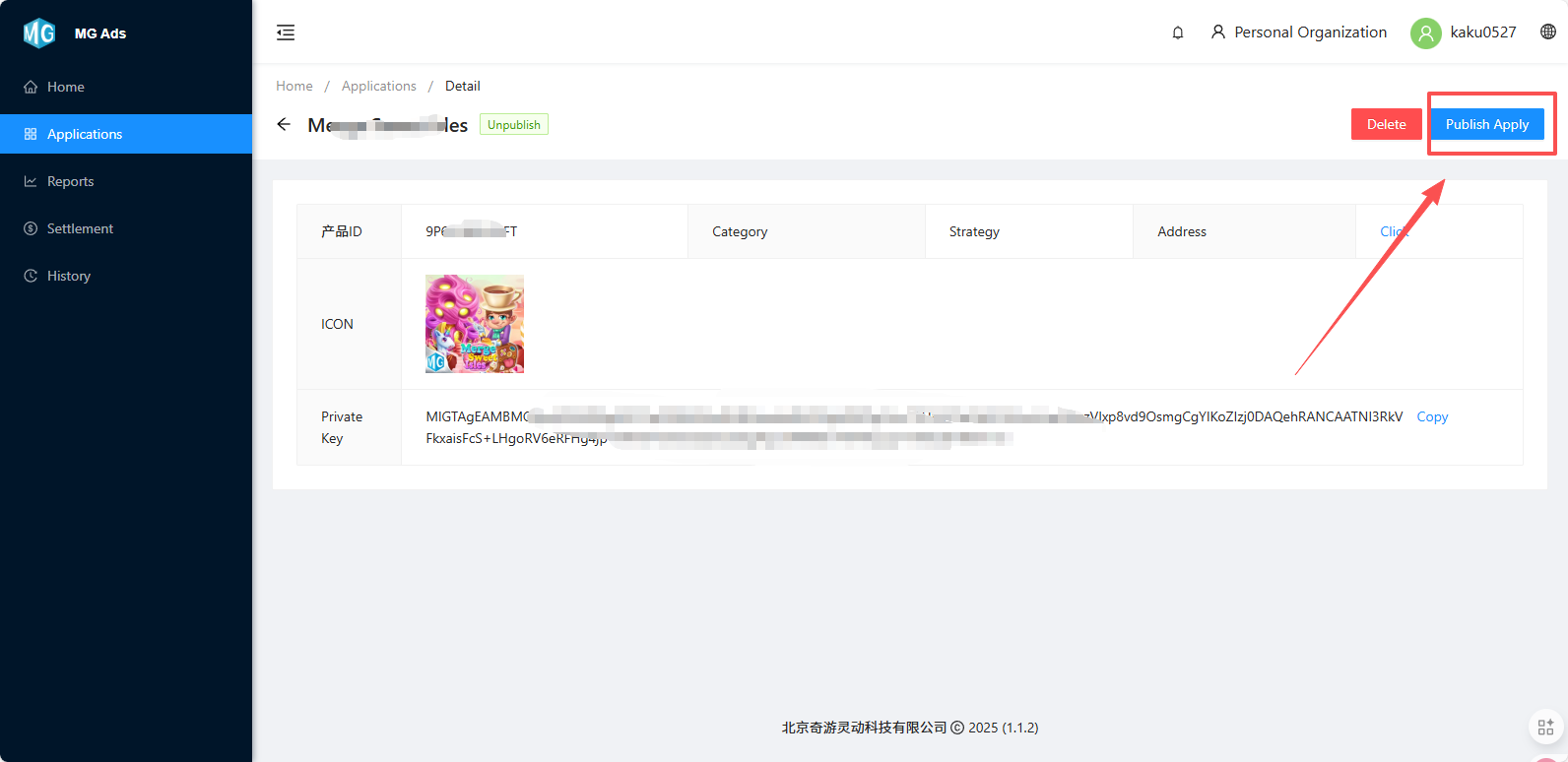Click the kaku0527 user avatar
The width and height of the screenshot is (1568, 762).
(1425, 33)
